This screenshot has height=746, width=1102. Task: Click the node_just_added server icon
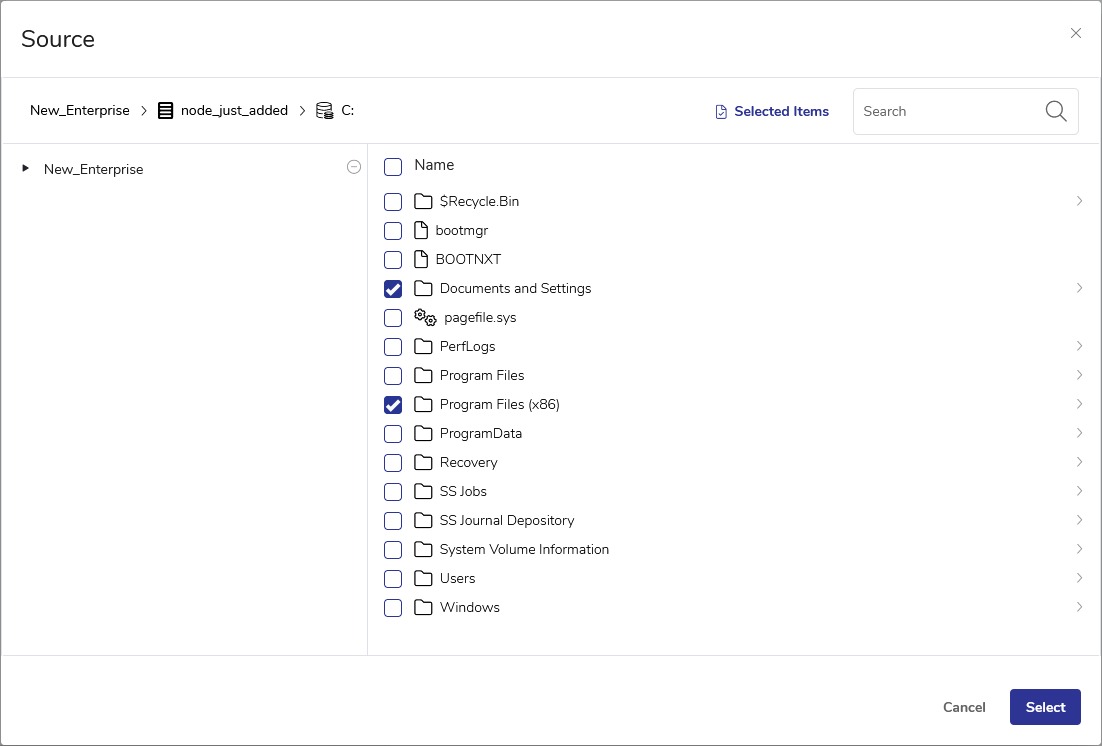166,111
